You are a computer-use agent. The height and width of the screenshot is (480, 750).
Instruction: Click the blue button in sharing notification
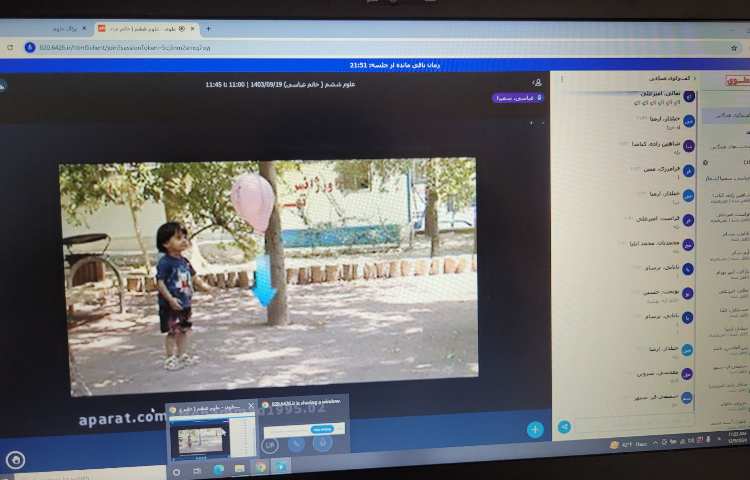tap(322, 428)
